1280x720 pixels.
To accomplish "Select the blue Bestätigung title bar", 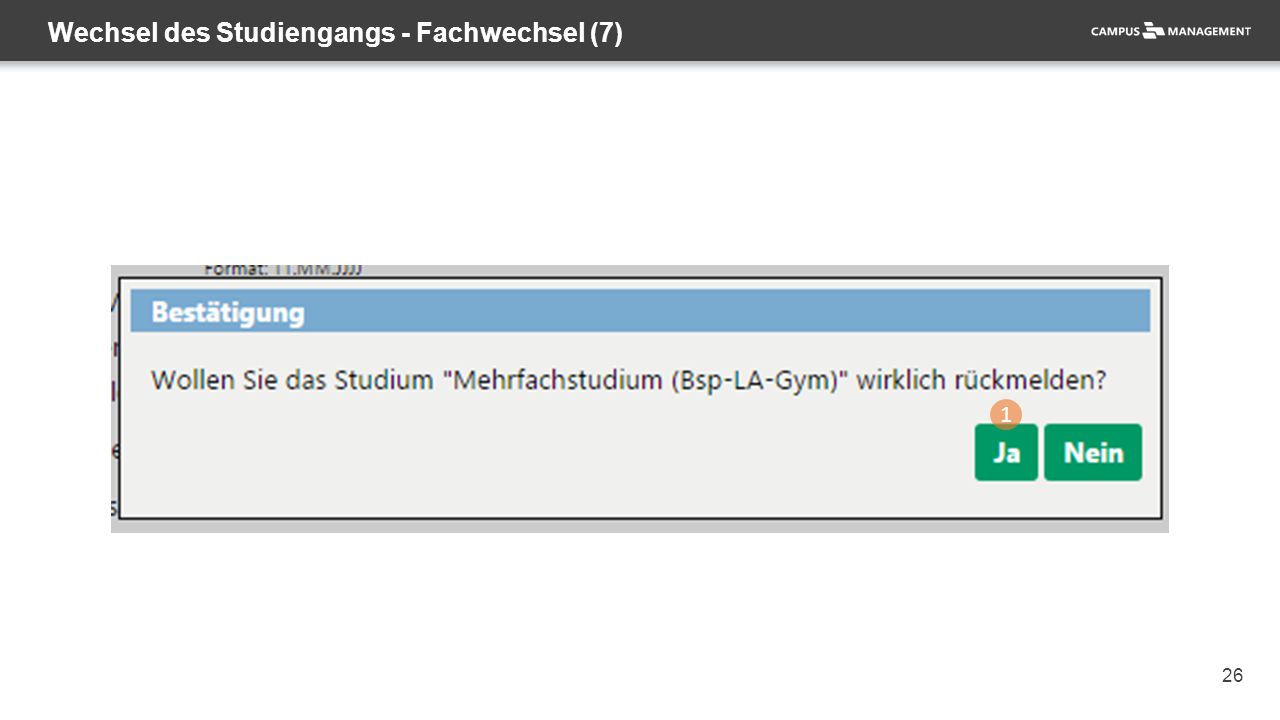I will coord(640,312).
